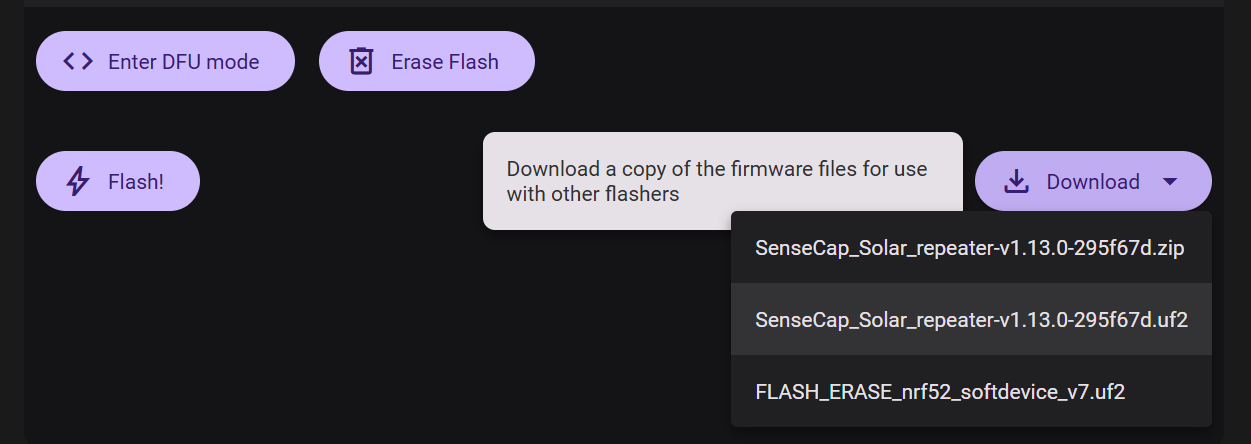
Task: Expand the Download dropdown caret arrow
Action: [1171, 181]
